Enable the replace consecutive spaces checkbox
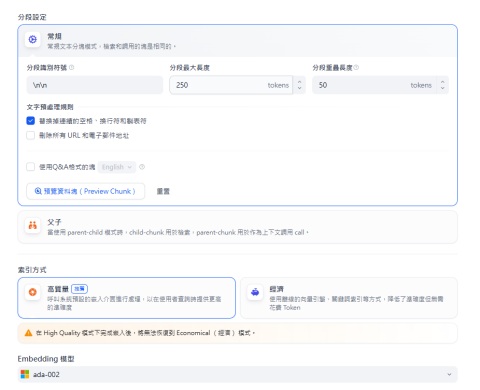Viewport: 480px width, 390px height. click(31, 121)
